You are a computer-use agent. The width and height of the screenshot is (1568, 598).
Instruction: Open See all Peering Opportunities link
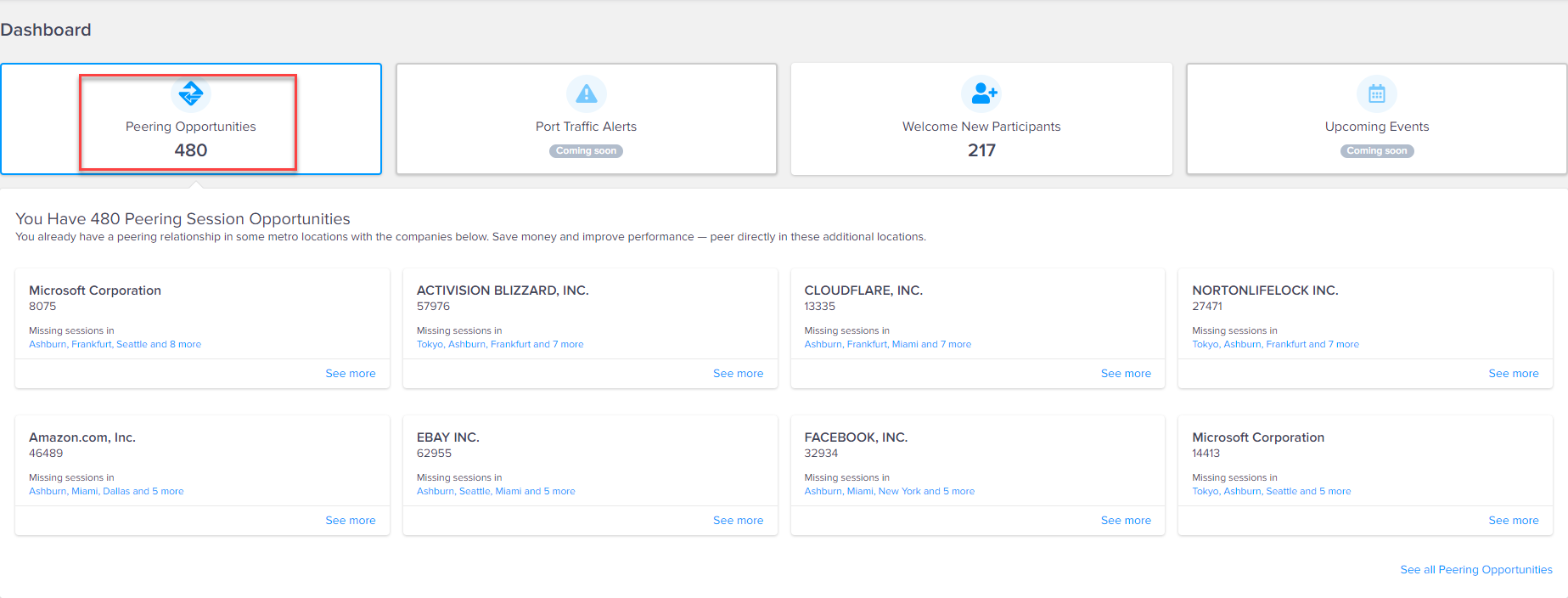coord(1476,570)
